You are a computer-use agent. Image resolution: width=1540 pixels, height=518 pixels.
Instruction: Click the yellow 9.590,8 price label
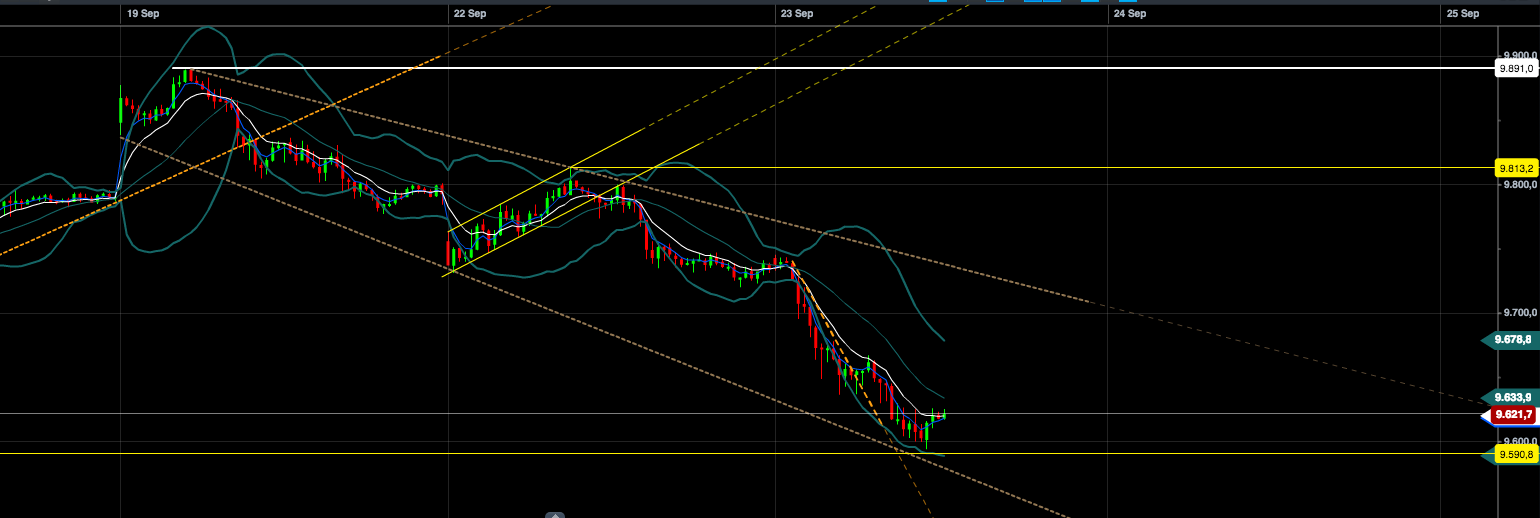pos(1516,454)
